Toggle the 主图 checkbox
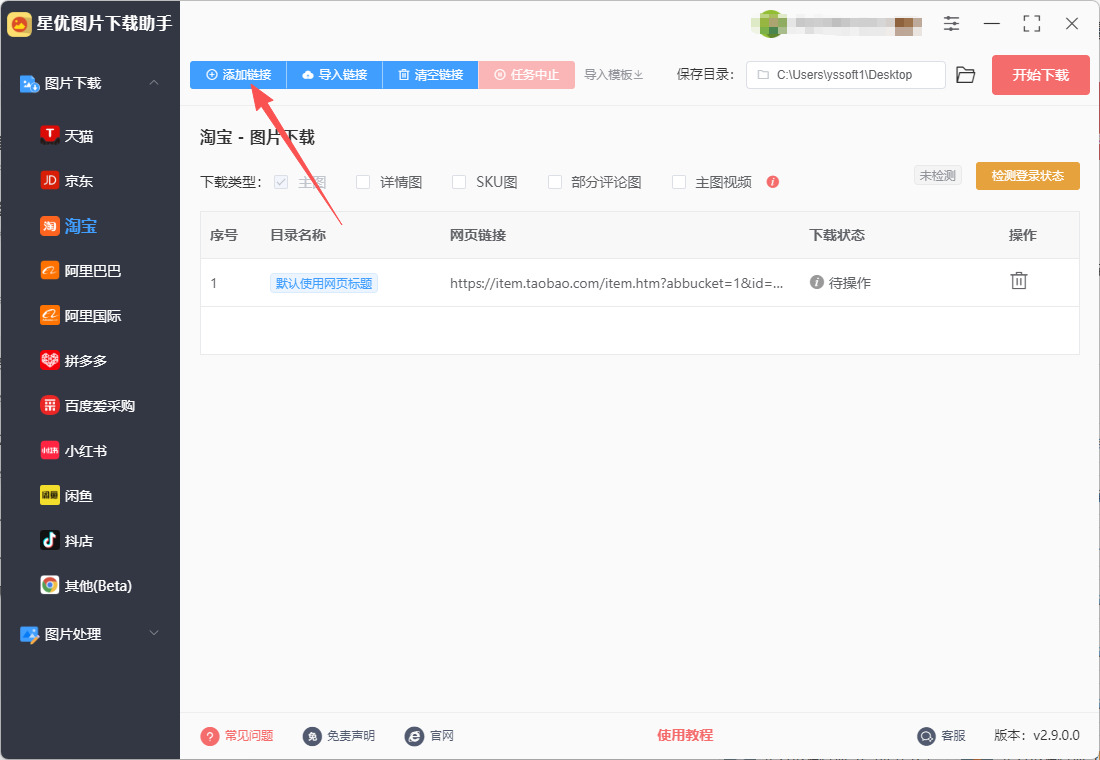This screenshot has height=760, width=1100. tap(281, 182)
